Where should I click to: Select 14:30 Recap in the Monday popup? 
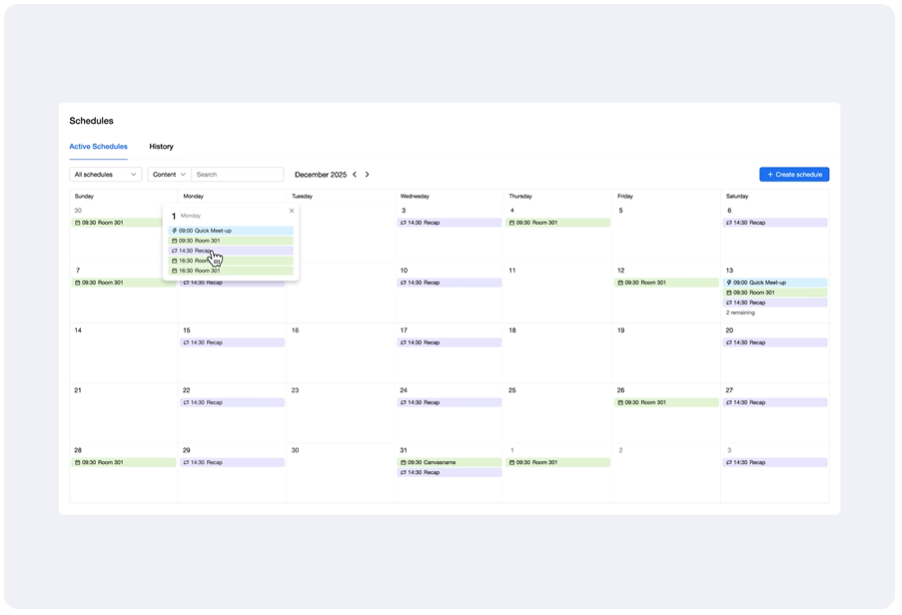pos(231,251)
